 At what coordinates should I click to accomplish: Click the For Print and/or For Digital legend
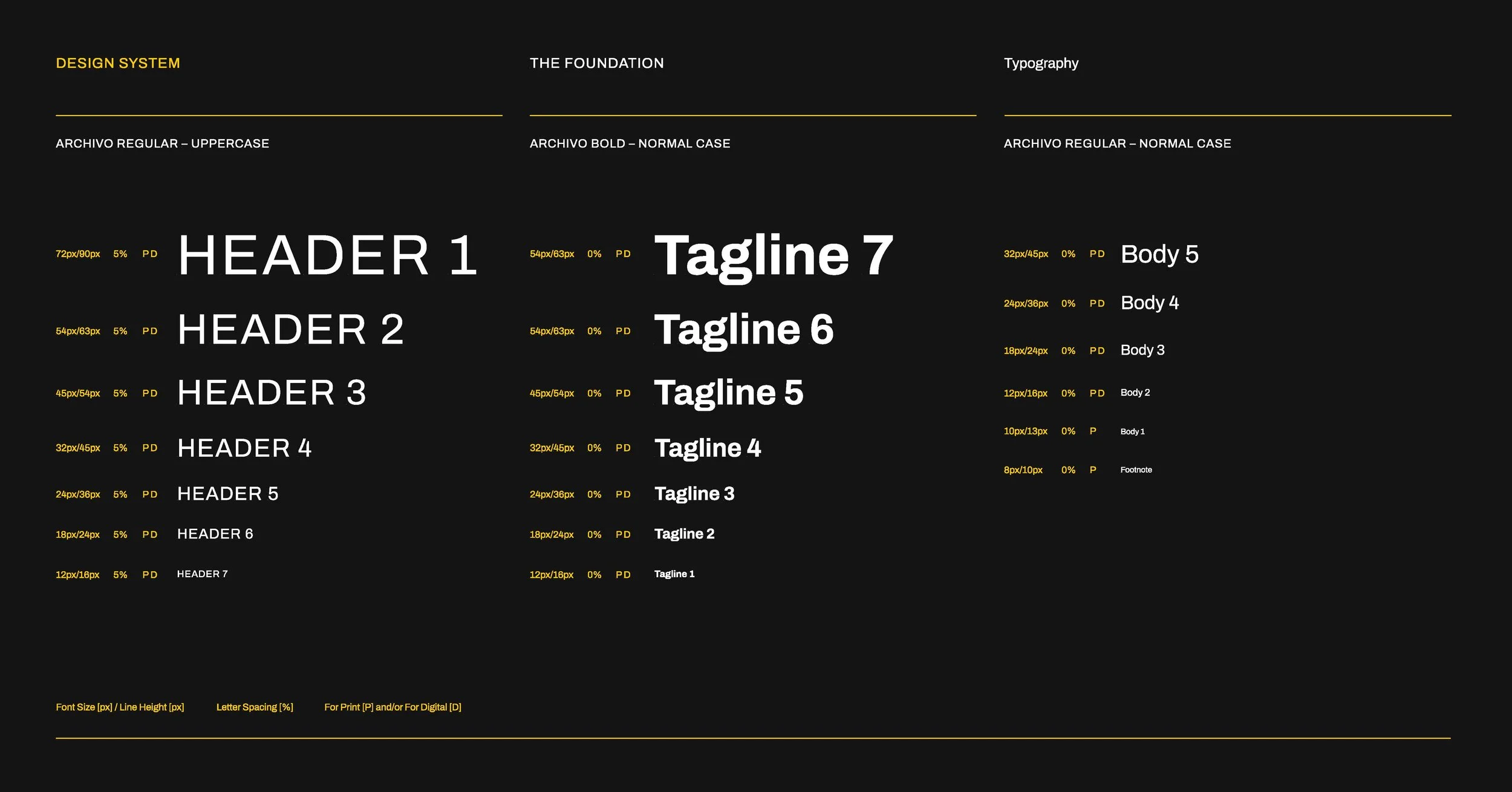click(x=393, y=707)
